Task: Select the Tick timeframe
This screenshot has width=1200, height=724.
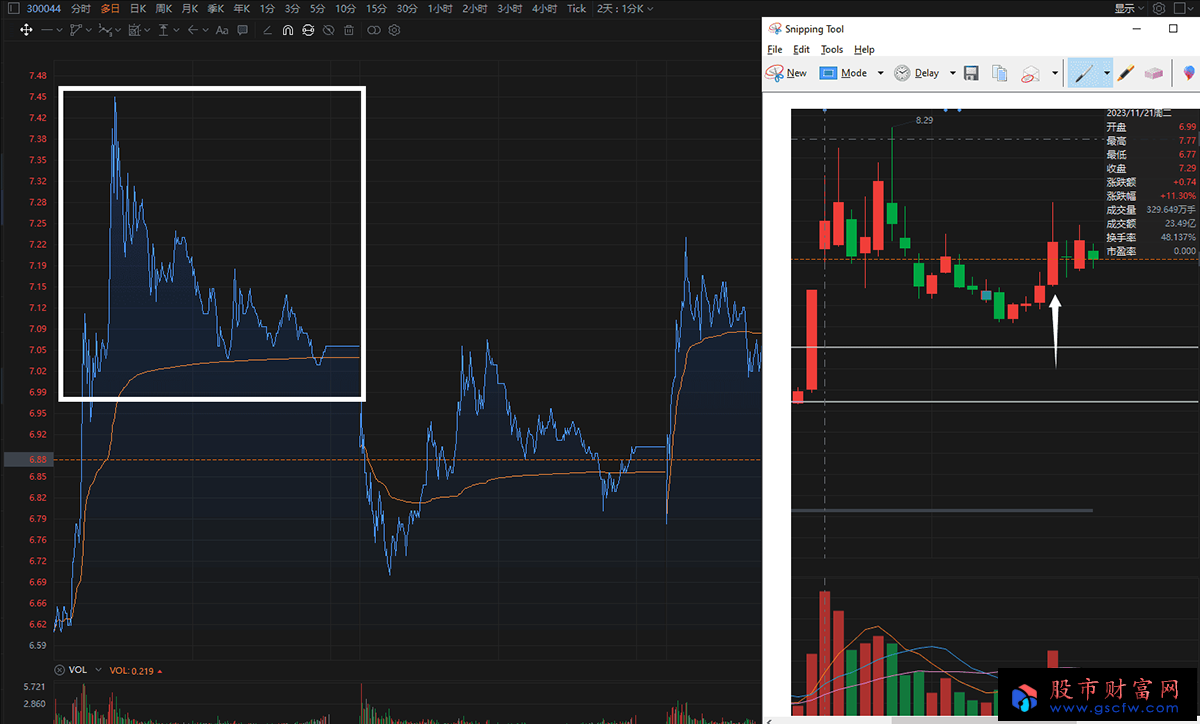Action: (x=577, y=8)
